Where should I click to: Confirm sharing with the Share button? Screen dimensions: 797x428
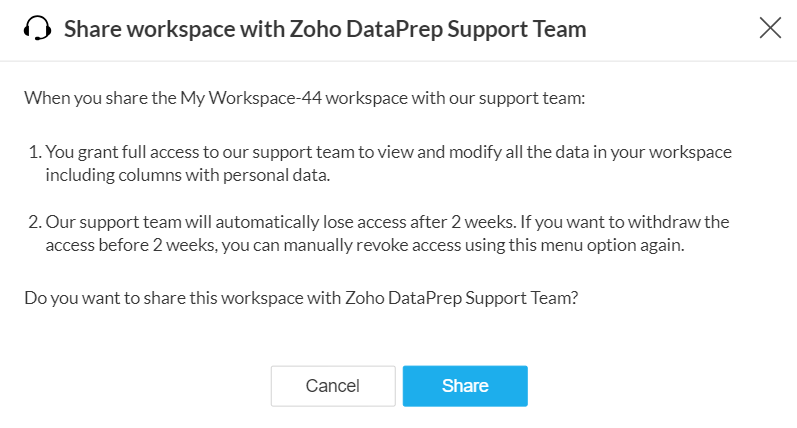(x=465, y=386)
